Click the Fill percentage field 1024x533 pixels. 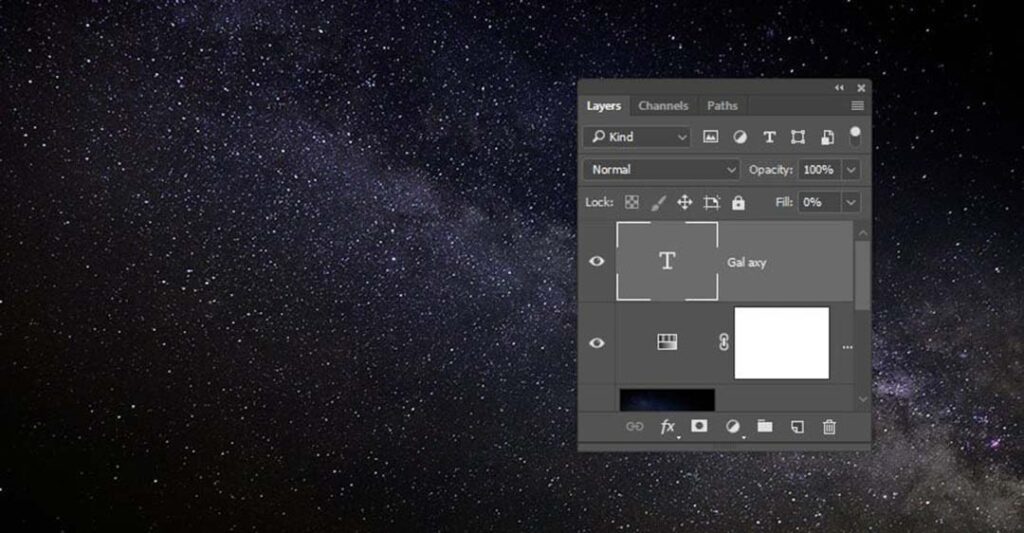click(x=819, y=202)
